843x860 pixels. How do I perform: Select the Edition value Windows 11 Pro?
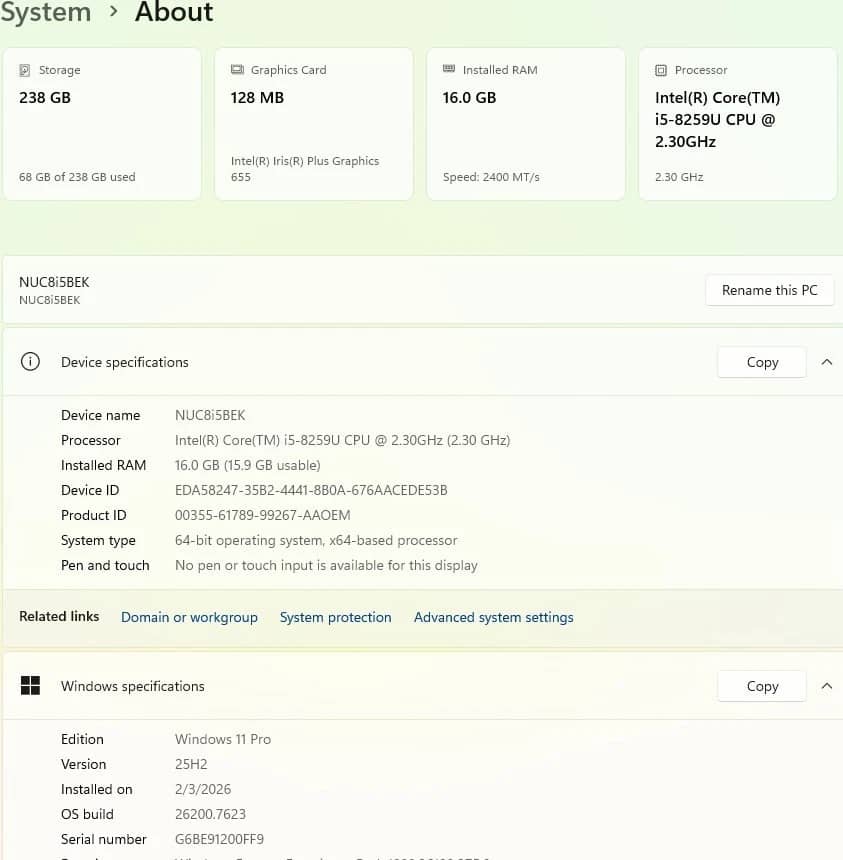[223, 739]
